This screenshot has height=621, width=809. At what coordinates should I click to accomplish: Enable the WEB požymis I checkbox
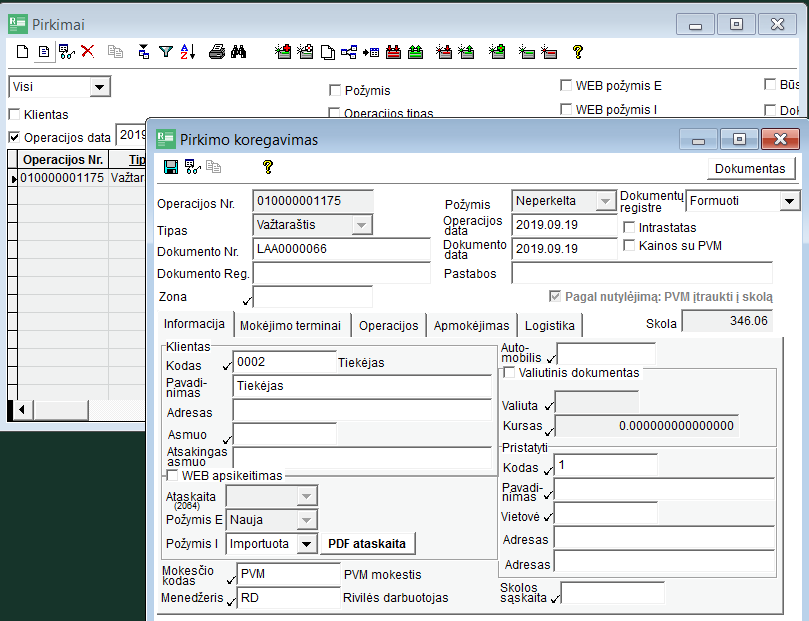coord(566,109)
